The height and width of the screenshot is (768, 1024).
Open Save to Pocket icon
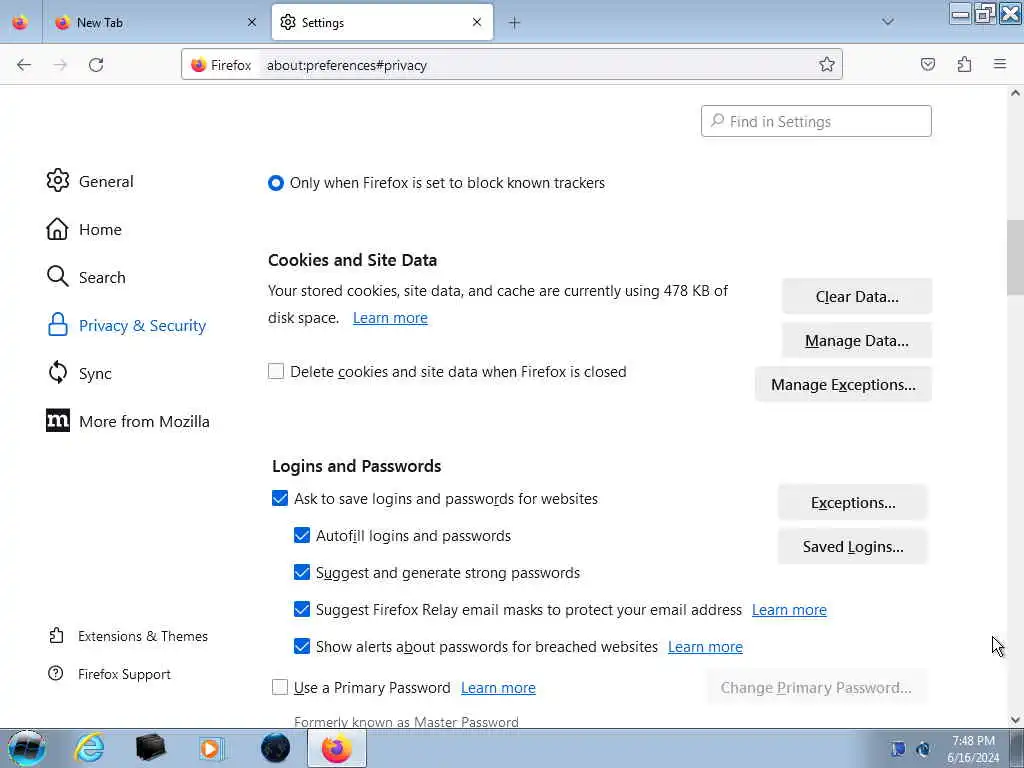pyautogui.click(x=927, y=64)
